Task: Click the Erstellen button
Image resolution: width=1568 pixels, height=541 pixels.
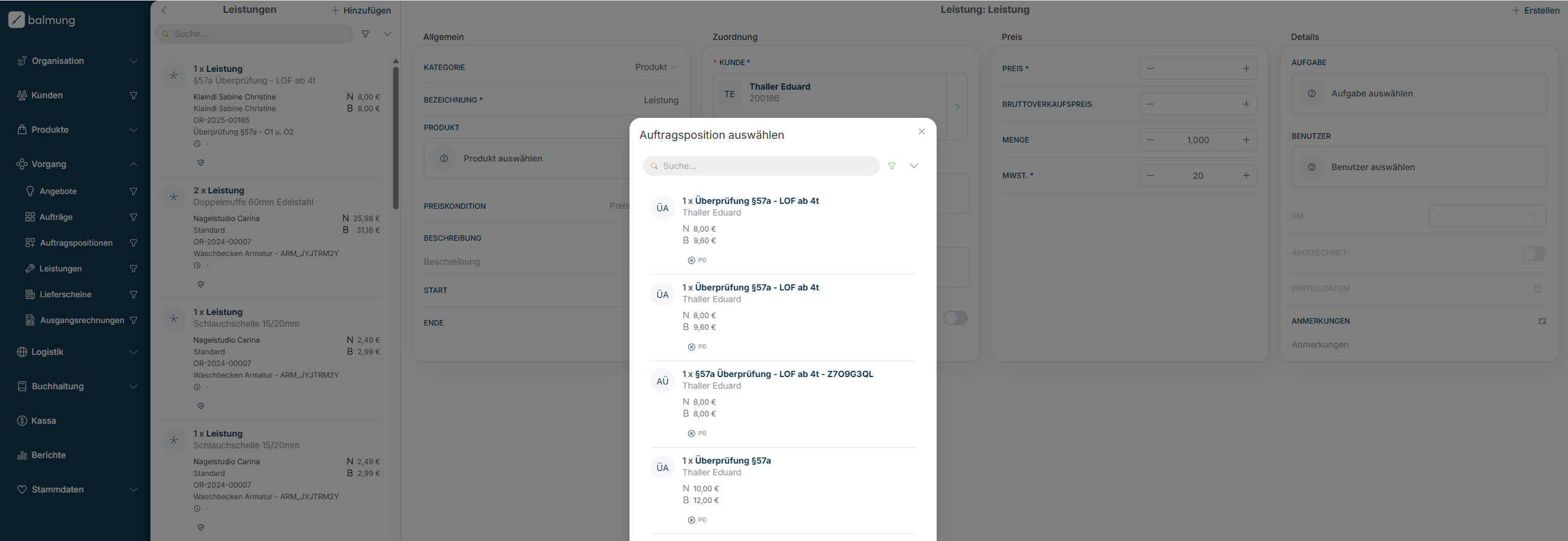Action: click(1535, 10)
